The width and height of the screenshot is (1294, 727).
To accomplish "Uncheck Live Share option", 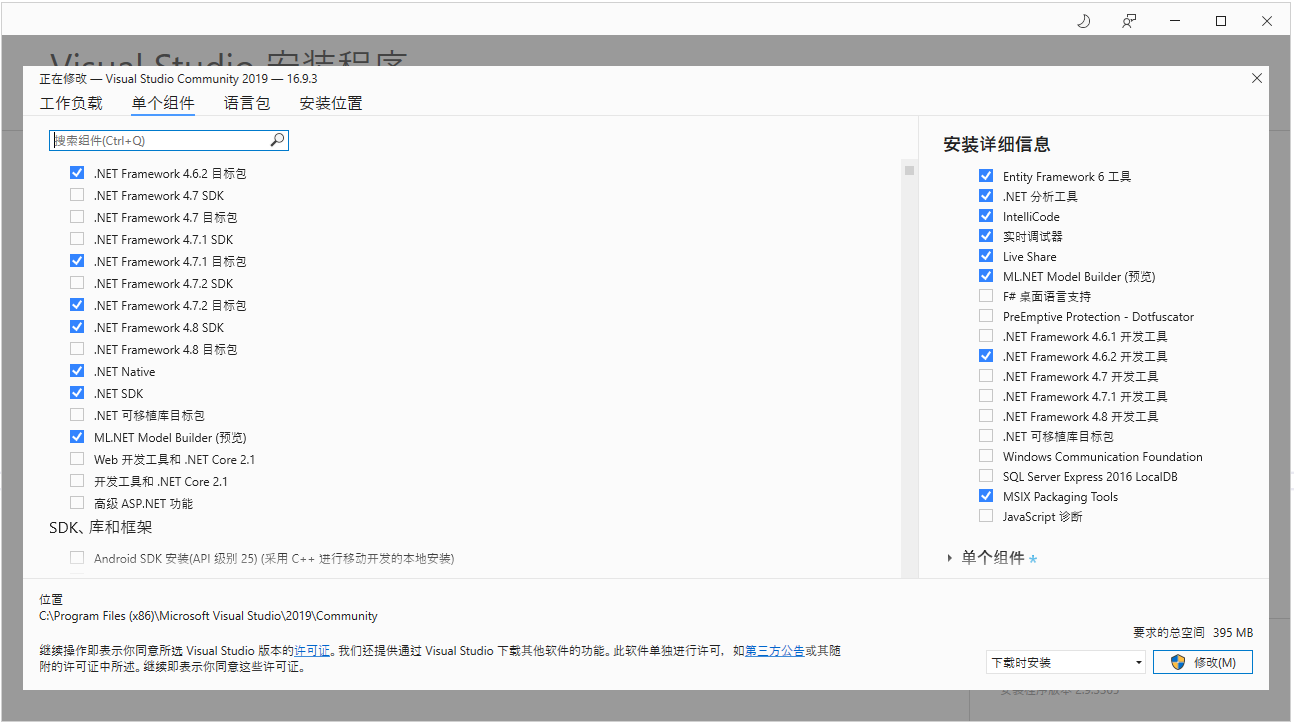I will point(986,256).
